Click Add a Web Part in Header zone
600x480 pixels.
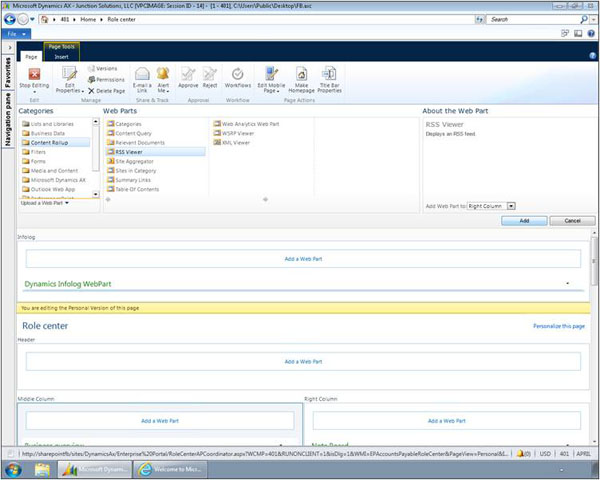(303, 361)
